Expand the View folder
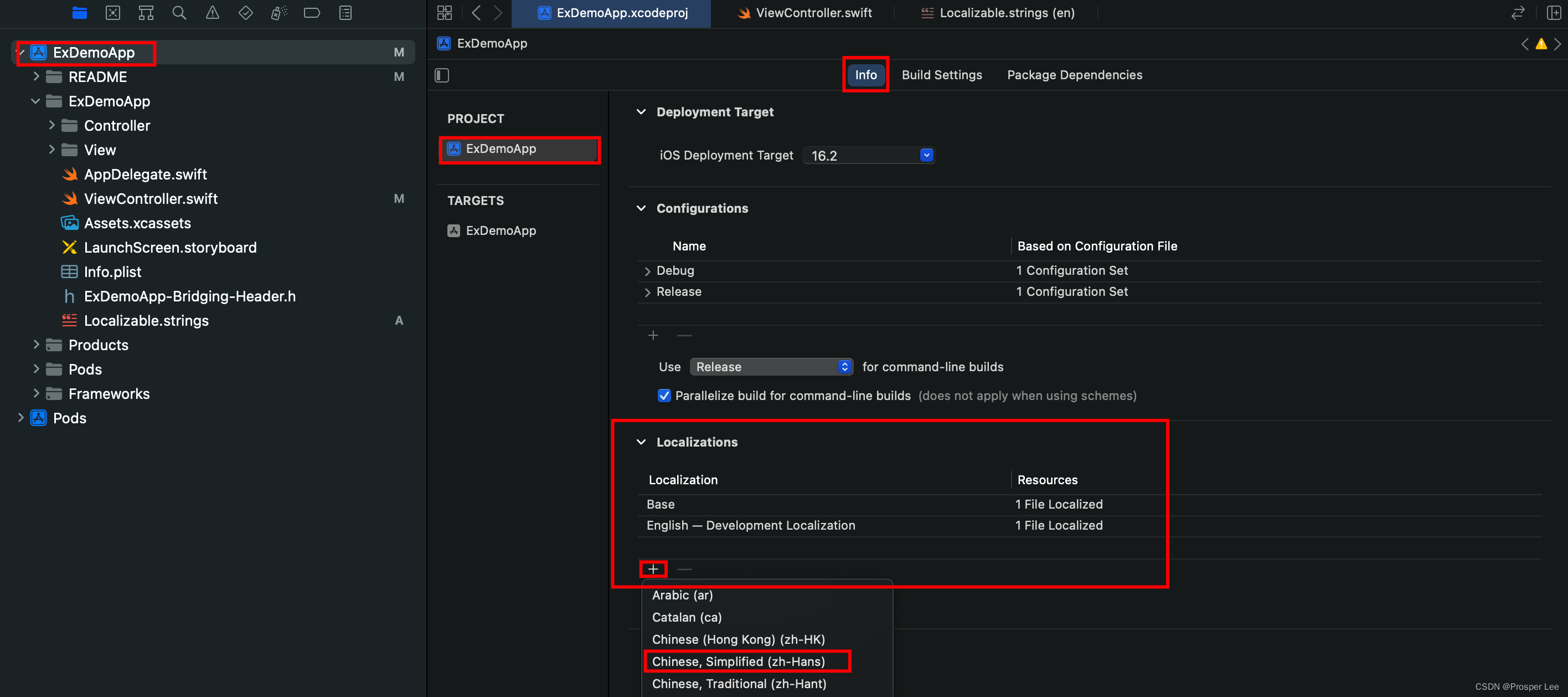1568x697 pixels. [x=51, y=149]
